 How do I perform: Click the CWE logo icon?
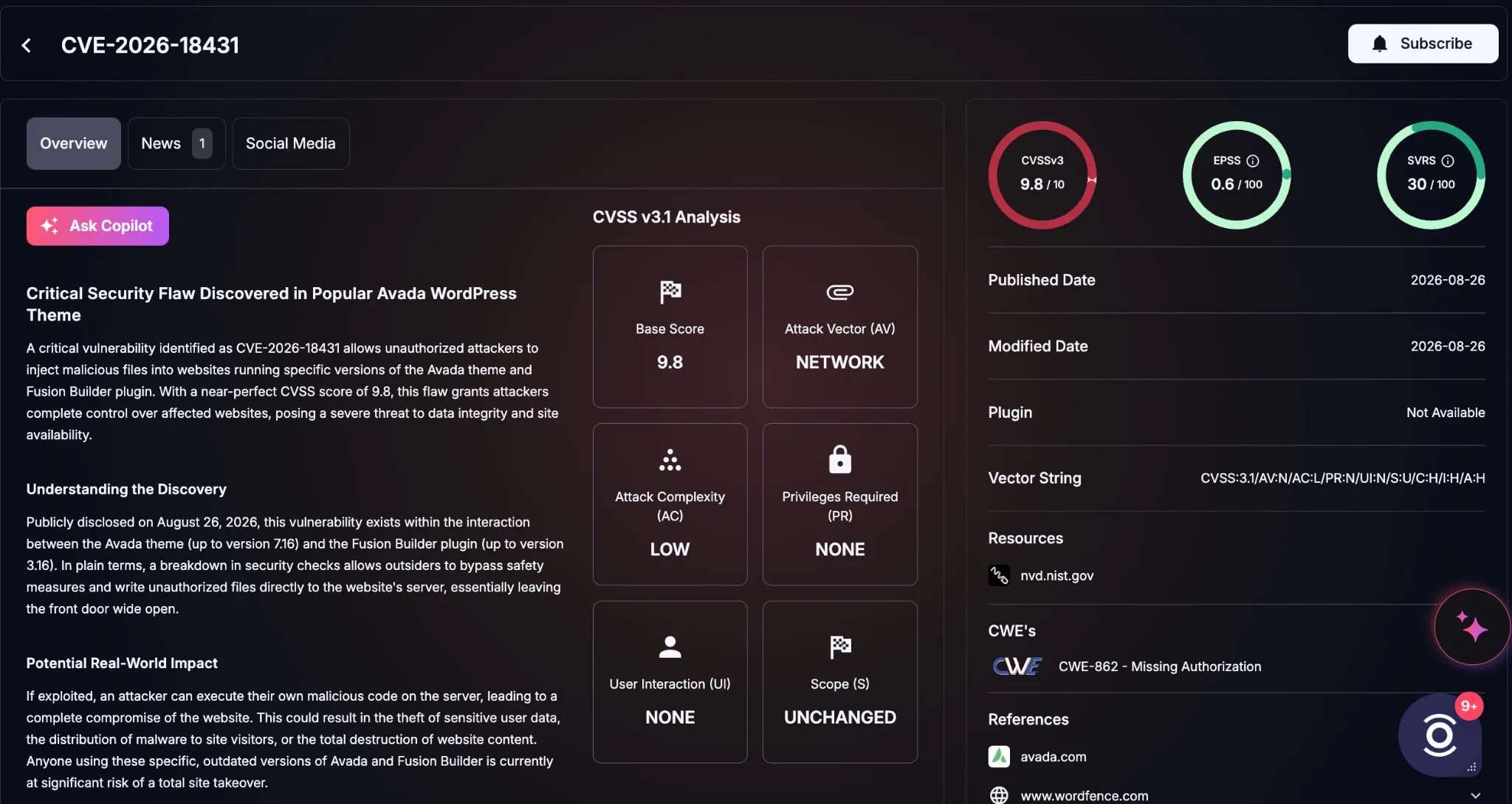(x=1017, y=667)
